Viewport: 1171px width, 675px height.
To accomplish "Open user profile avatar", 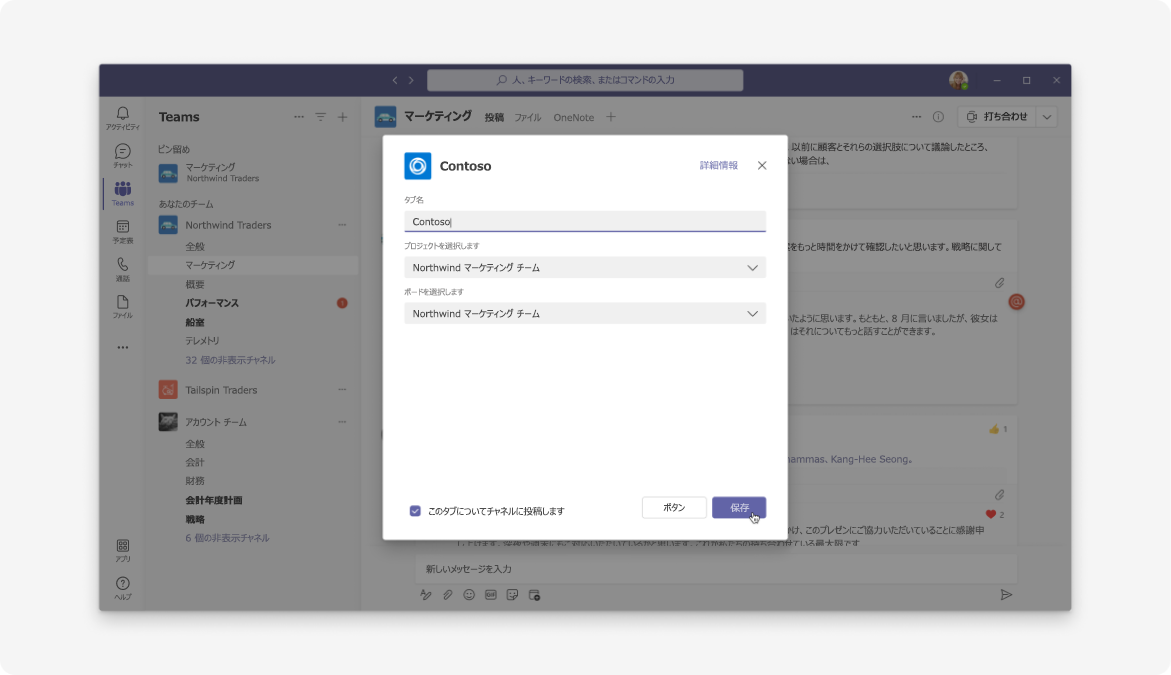I will [959, 80].
